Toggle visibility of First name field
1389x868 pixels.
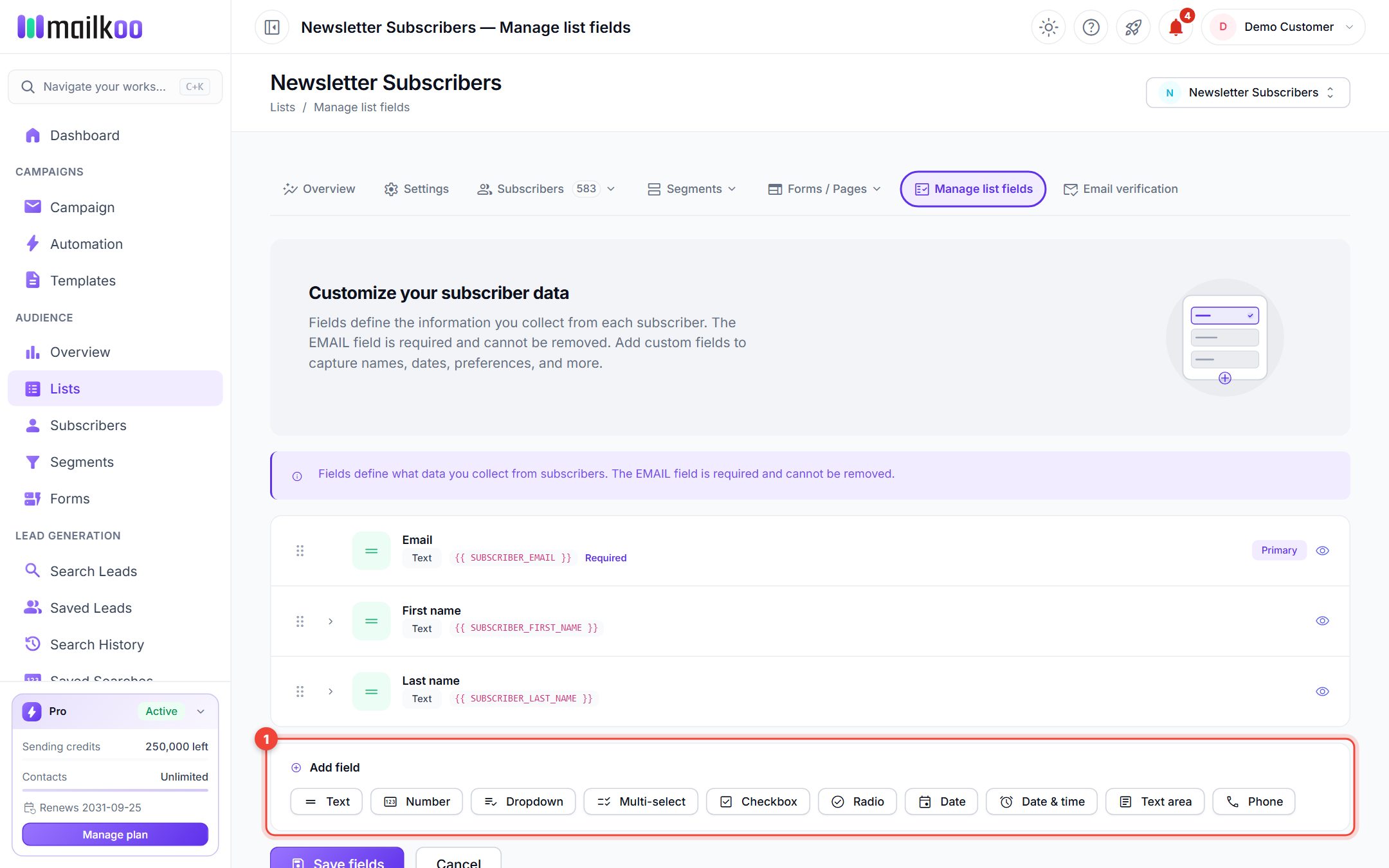pos(1322,620)
